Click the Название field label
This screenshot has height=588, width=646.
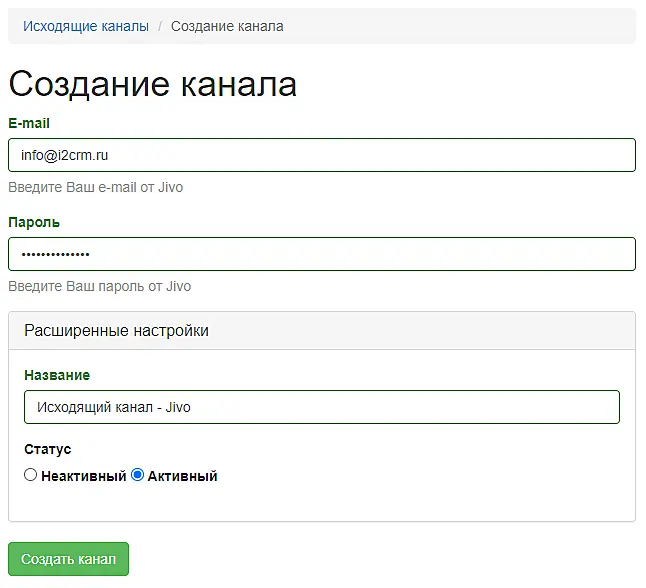click(57, 375)
